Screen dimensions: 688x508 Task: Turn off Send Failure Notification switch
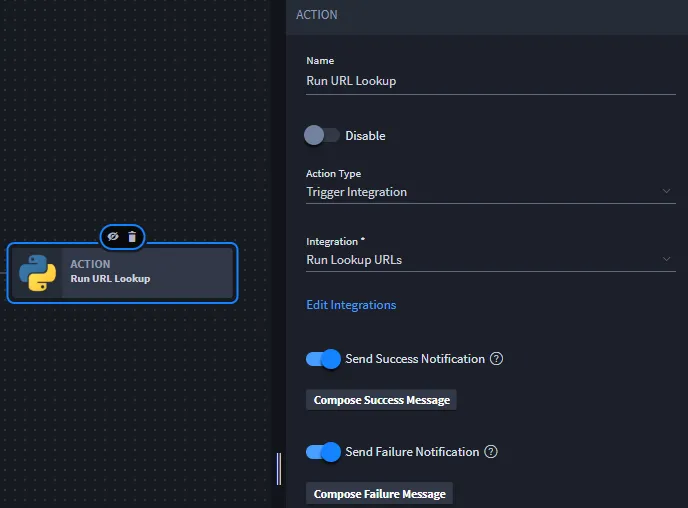tap(323, 452)
